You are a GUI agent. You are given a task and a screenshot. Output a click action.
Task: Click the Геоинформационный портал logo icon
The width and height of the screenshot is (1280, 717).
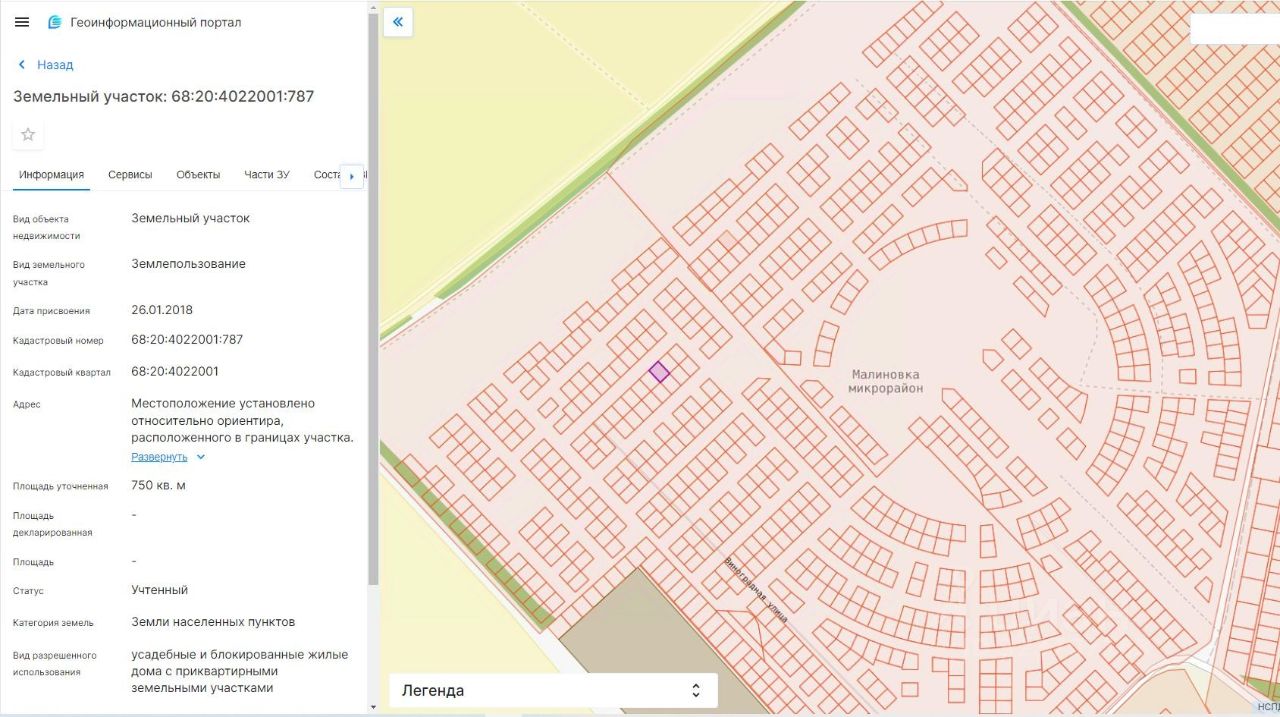tap(55, 22)
